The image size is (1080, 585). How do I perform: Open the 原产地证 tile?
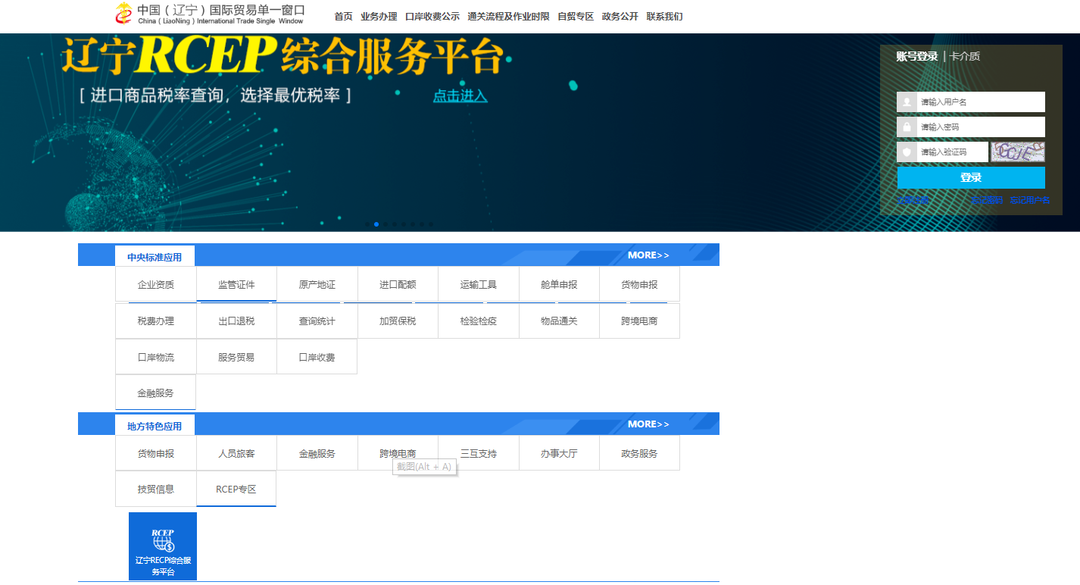coord(317,284)
